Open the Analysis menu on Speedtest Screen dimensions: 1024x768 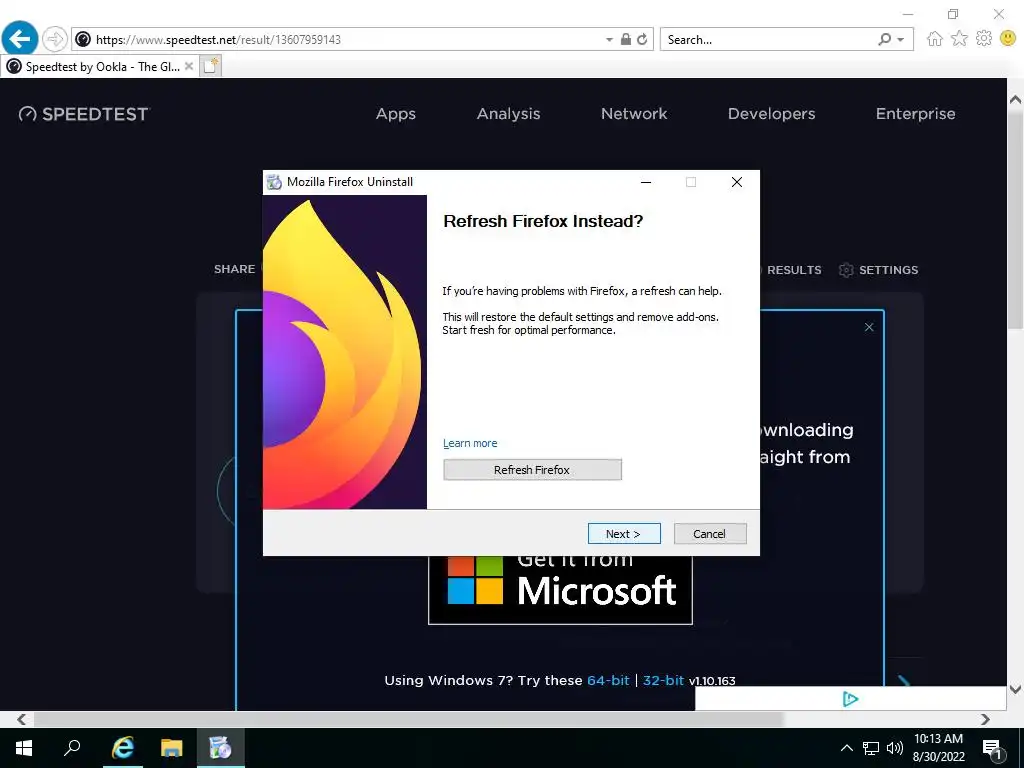tap(508, 114)
